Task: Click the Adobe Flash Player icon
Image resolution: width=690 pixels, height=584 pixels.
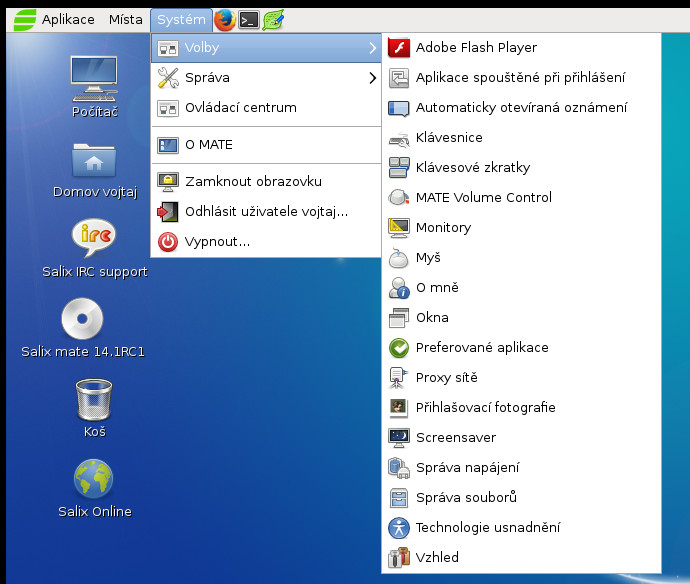Action: 399,48
